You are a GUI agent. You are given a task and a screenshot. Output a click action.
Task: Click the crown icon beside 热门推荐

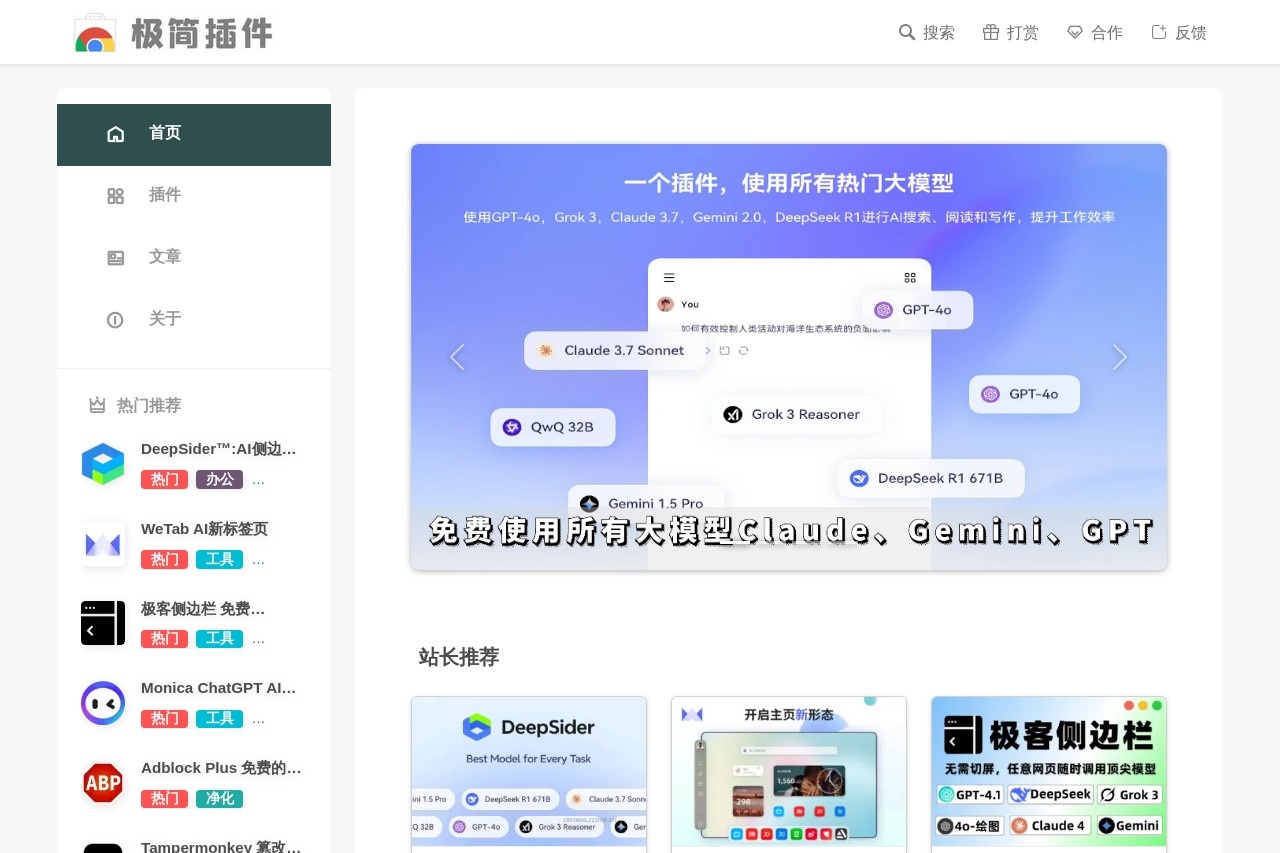click(97, 405)
